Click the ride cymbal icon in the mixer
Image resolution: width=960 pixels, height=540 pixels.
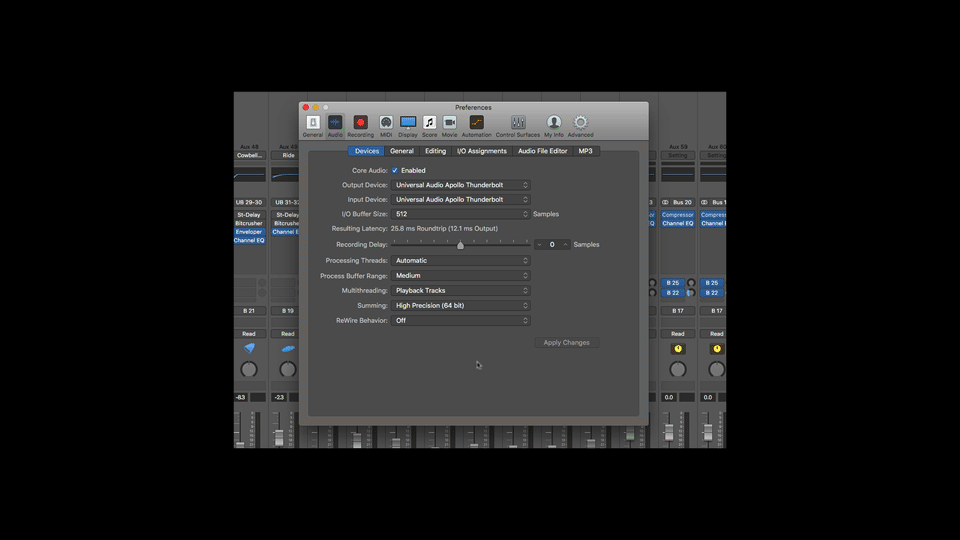click(x=288, y=348)
